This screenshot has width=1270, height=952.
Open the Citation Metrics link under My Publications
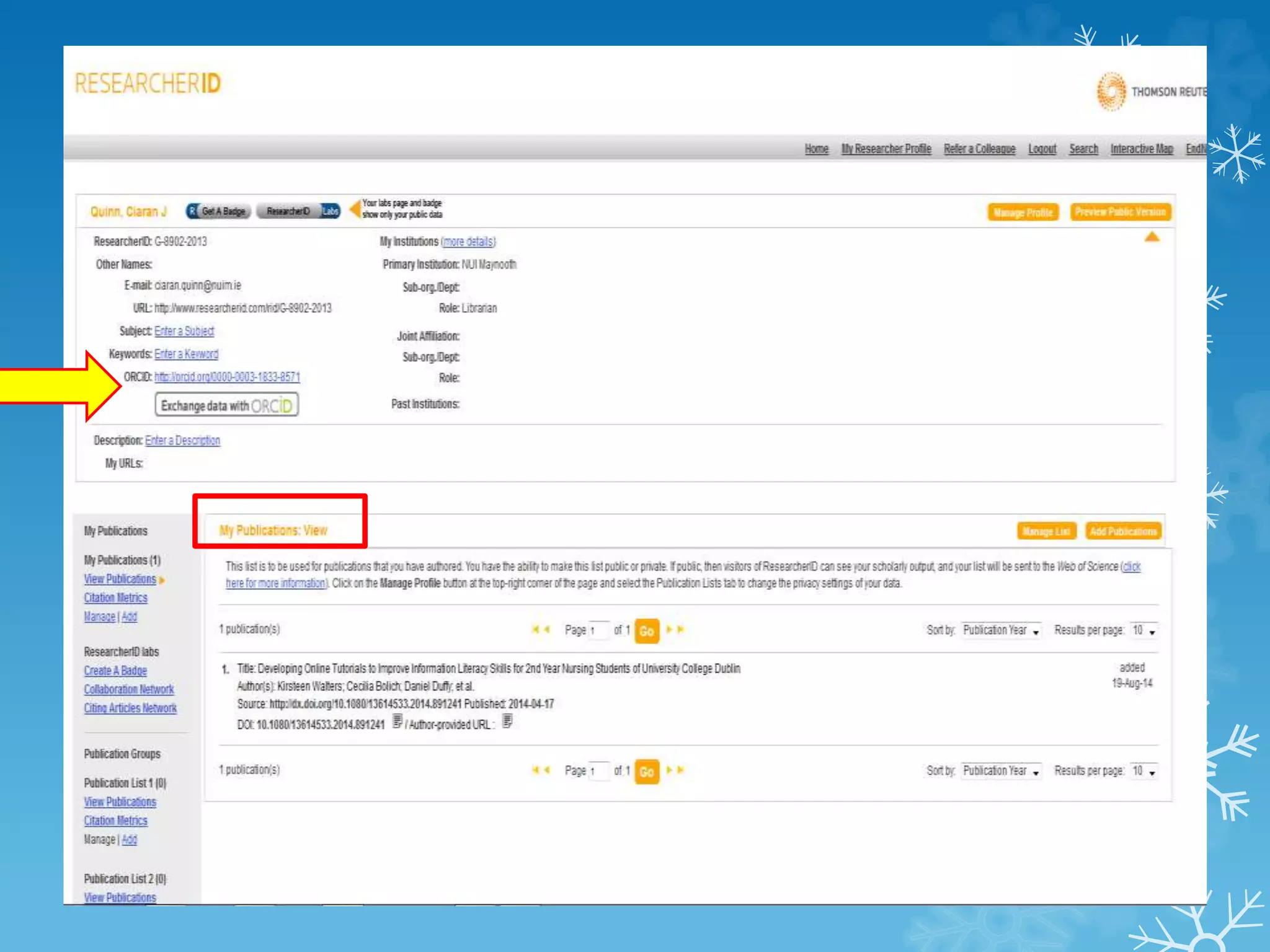click(x=115, y=597)
